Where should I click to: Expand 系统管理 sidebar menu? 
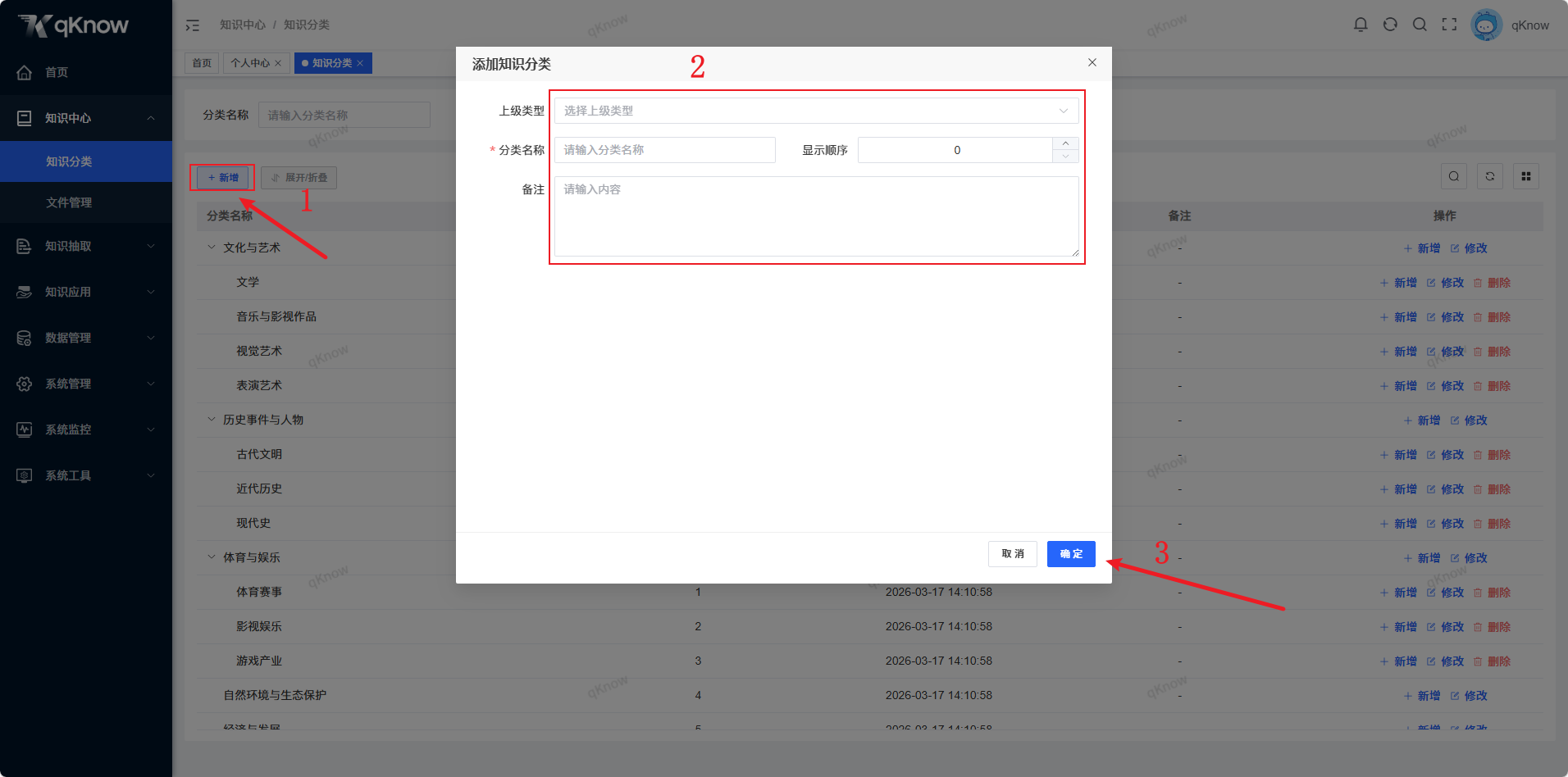click(x=86, y=384)
